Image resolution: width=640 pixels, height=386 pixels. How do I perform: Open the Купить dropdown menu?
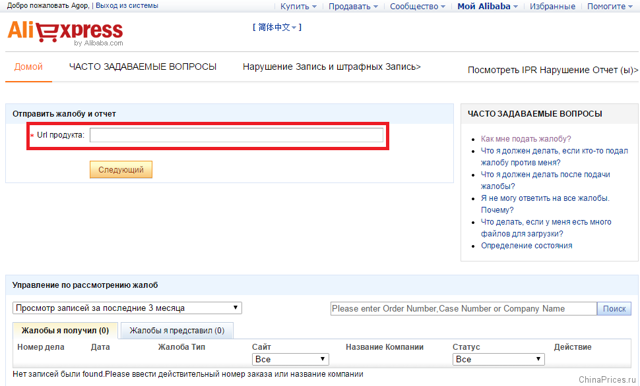(298, 6)
